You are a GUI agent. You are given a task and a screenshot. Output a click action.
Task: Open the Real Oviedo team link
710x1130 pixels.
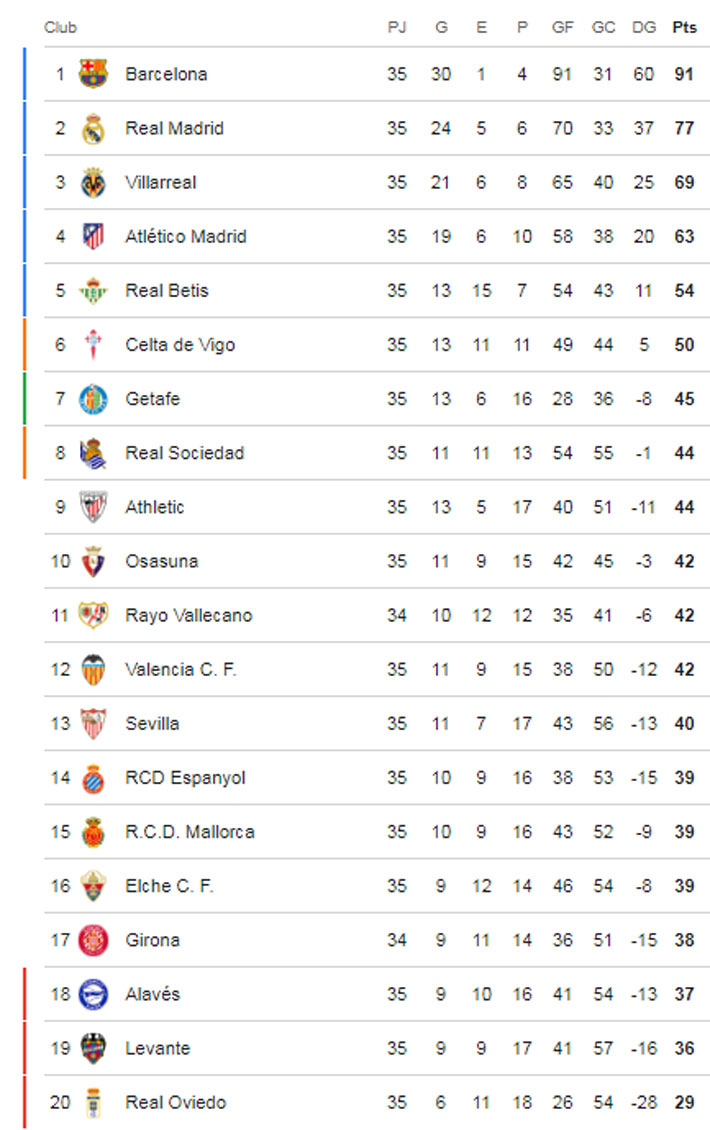point(176,1103)
